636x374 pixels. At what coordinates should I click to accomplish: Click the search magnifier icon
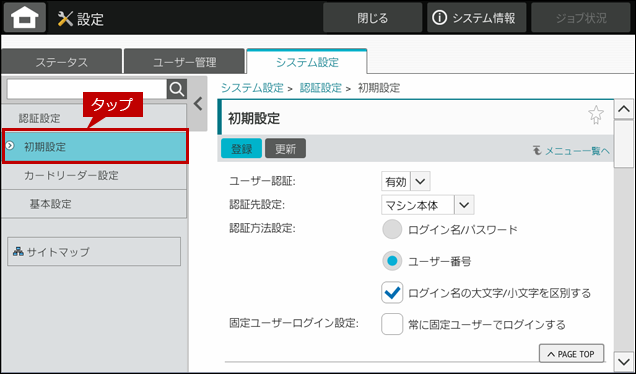point(177,89)
